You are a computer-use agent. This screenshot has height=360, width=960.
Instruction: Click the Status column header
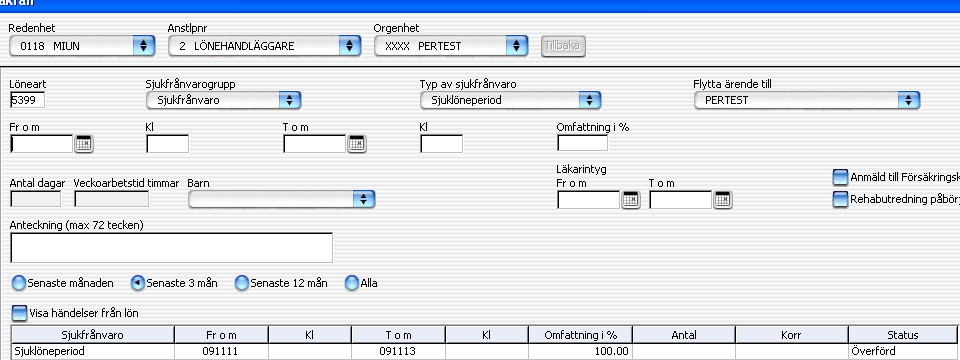902,335
